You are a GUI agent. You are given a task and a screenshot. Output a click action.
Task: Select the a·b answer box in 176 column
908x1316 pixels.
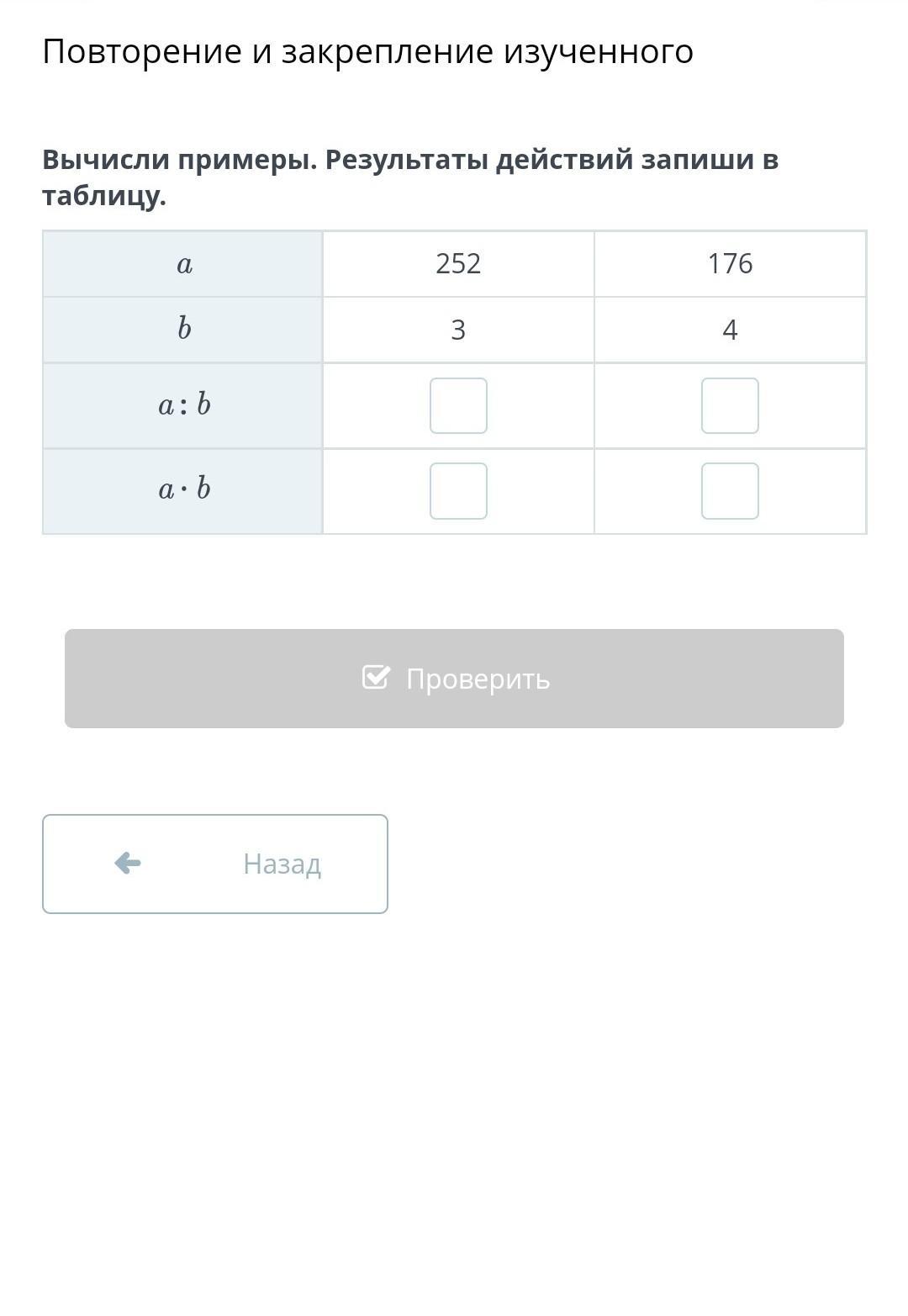pyautogui.click(x=730, y=491)
